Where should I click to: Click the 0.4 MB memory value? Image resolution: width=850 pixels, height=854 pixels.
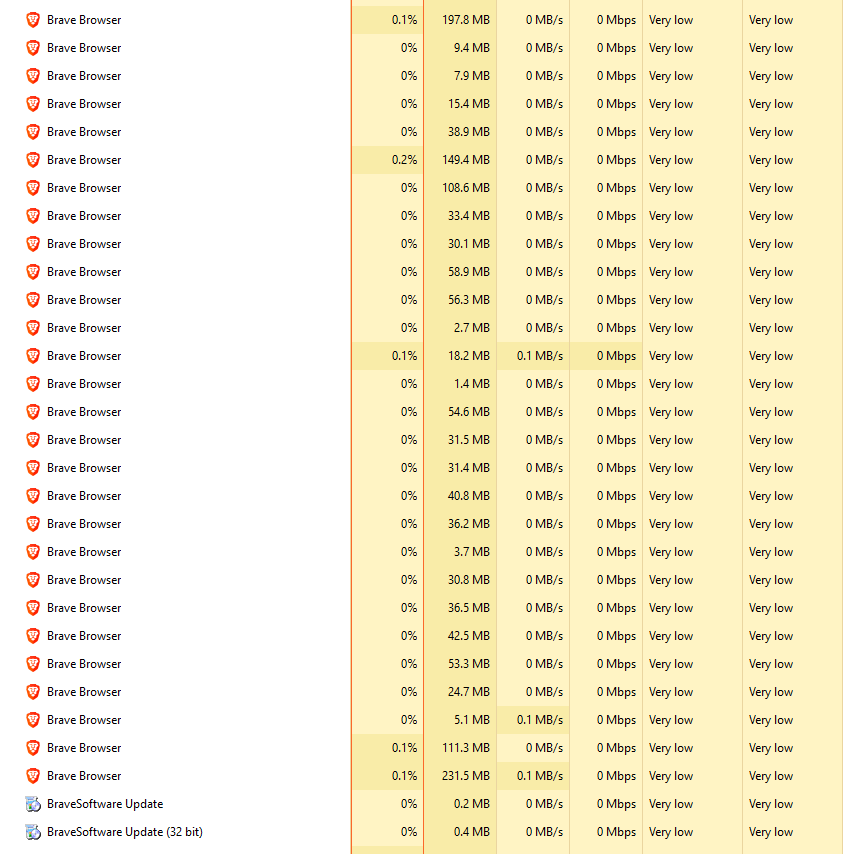coord(472,832)
